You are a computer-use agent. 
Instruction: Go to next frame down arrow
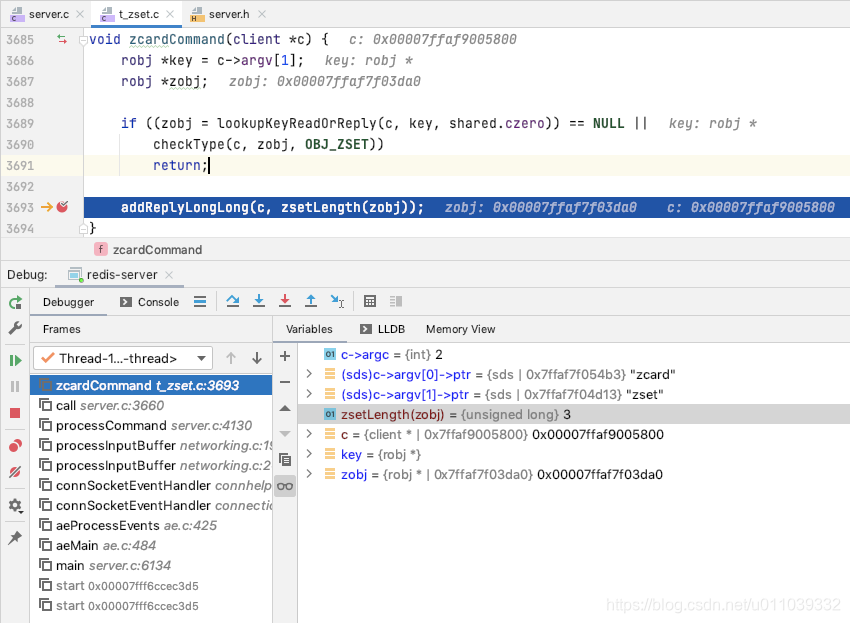click(257, 358)
